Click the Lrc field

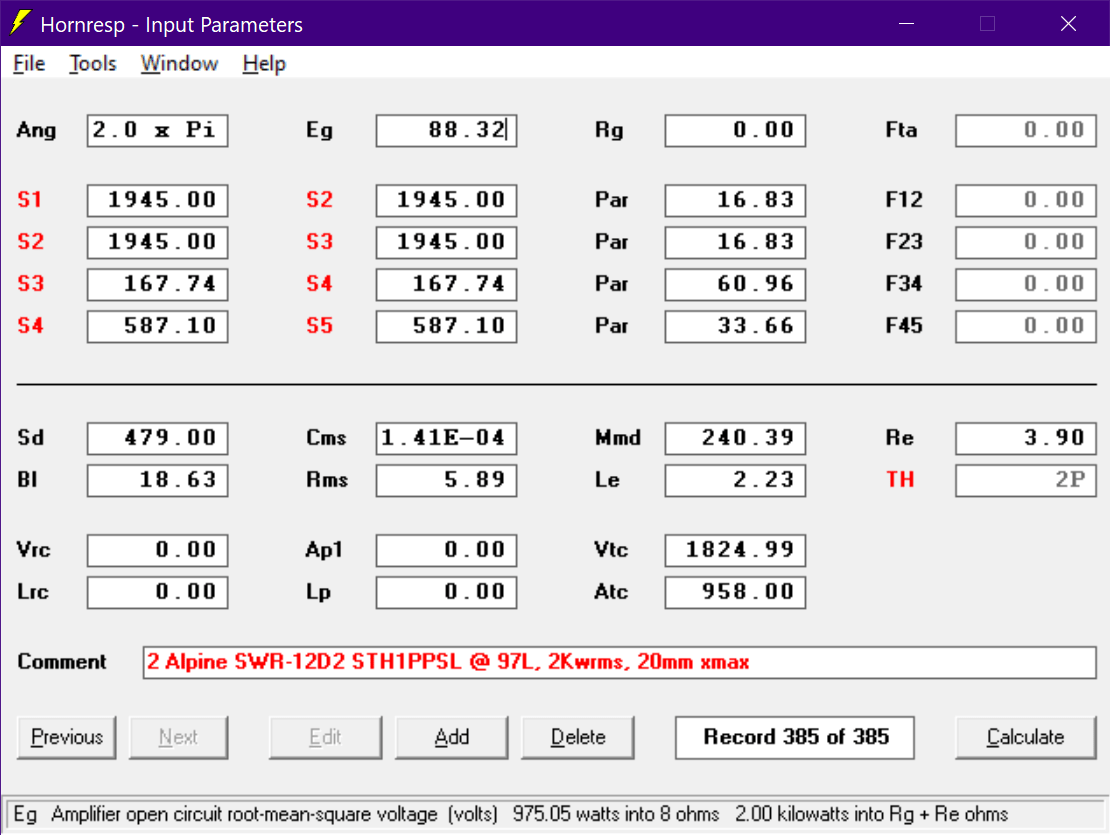157,592
